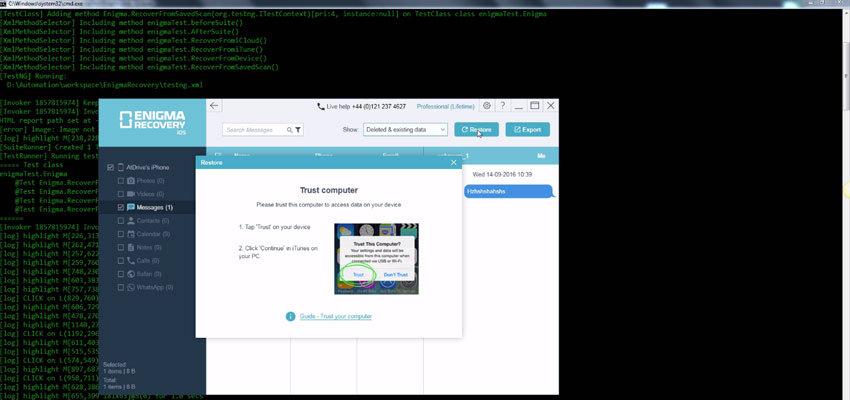
Task: Toggle the AtDrive's iPhone checkbox
Action: 111,167
